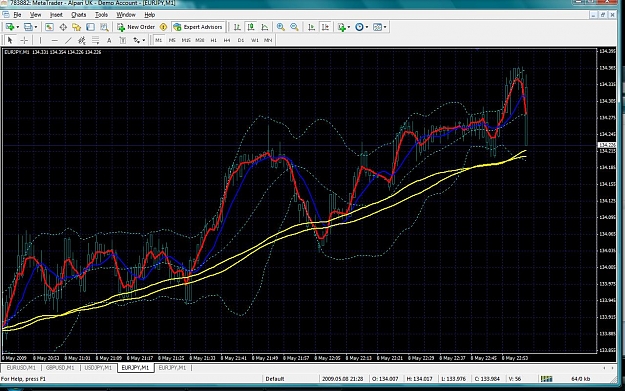Screen dimensions: 625x391
Task: Switch to MN monthly timeframe
Action: click(268, 40)
